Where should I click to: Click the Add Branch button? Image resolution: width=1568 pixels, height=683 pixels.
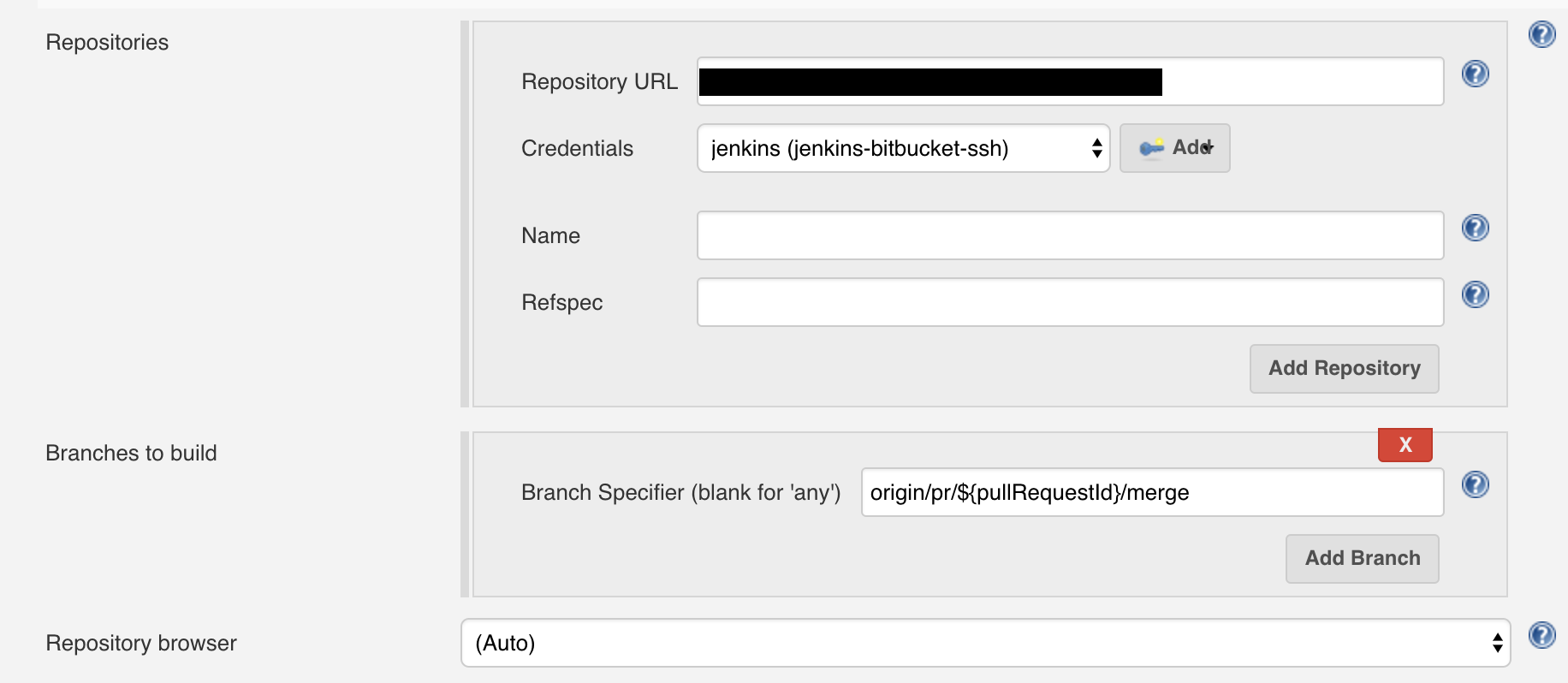pyautogui.click(x=1362, y=559)
